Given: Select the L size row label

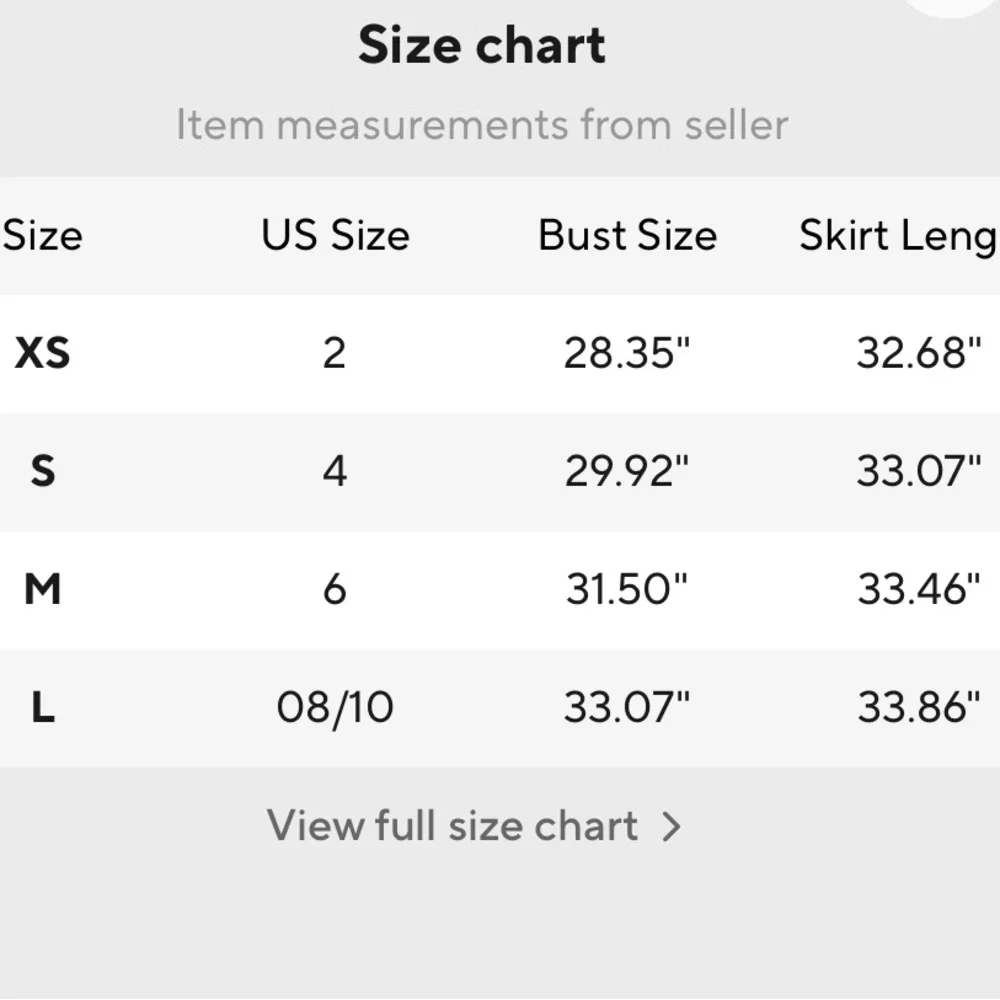Looking at the screenshot, I should [x=42, y=708].
